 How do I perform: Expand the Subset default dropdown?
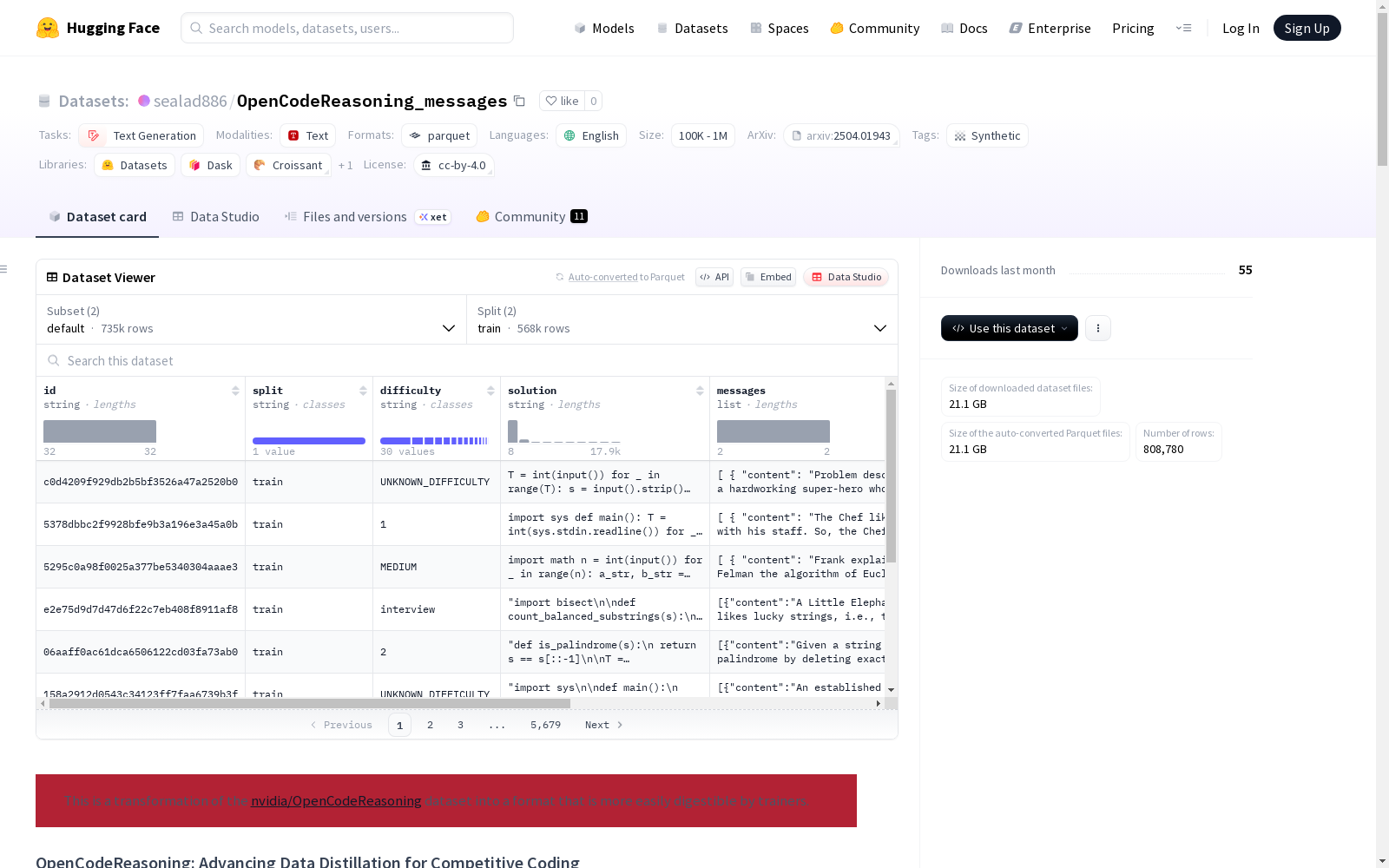point(251,319)
